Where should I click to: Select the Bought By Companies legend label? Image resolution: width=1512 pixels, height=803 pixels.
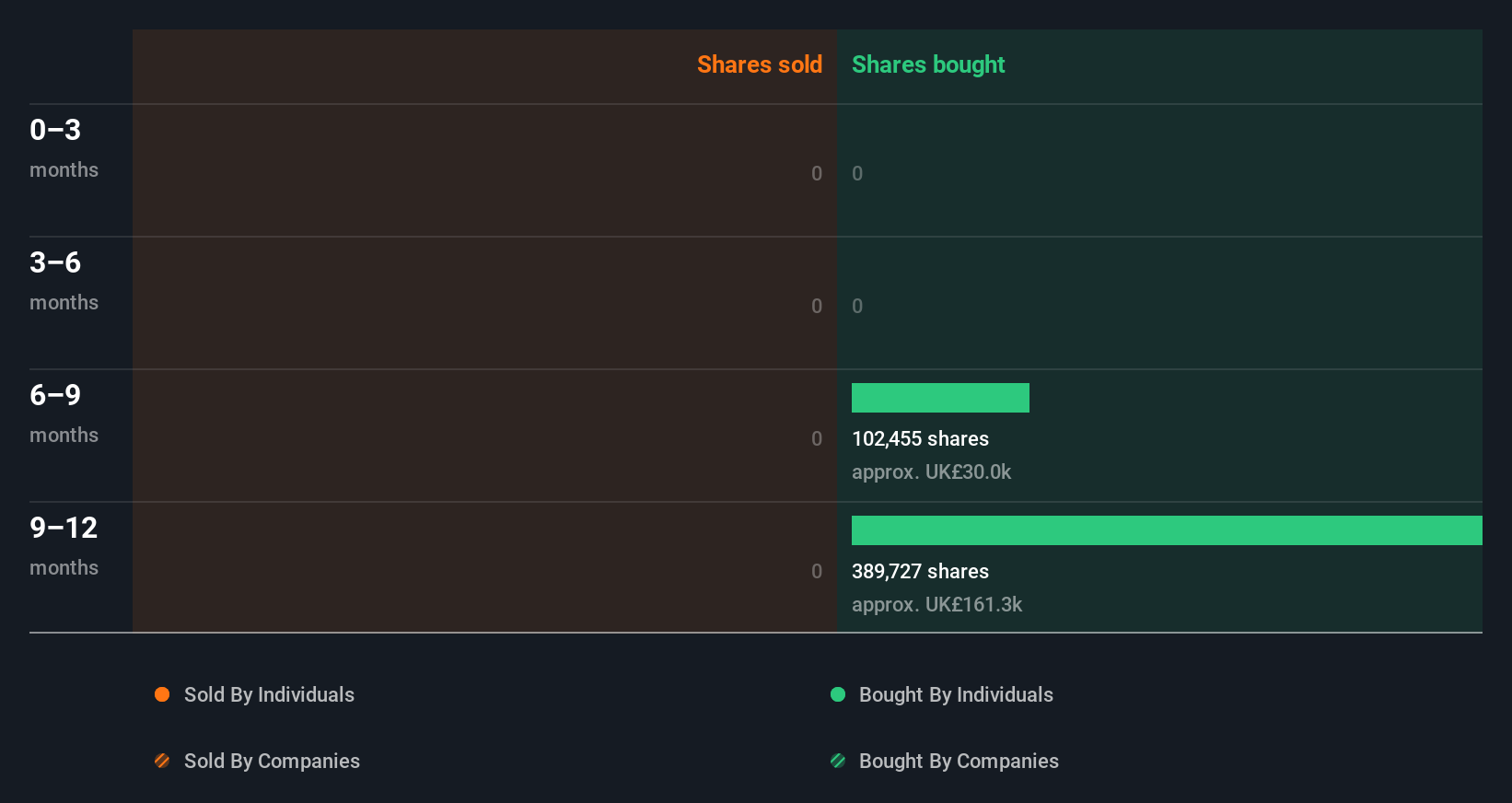(x=959, y=761)
